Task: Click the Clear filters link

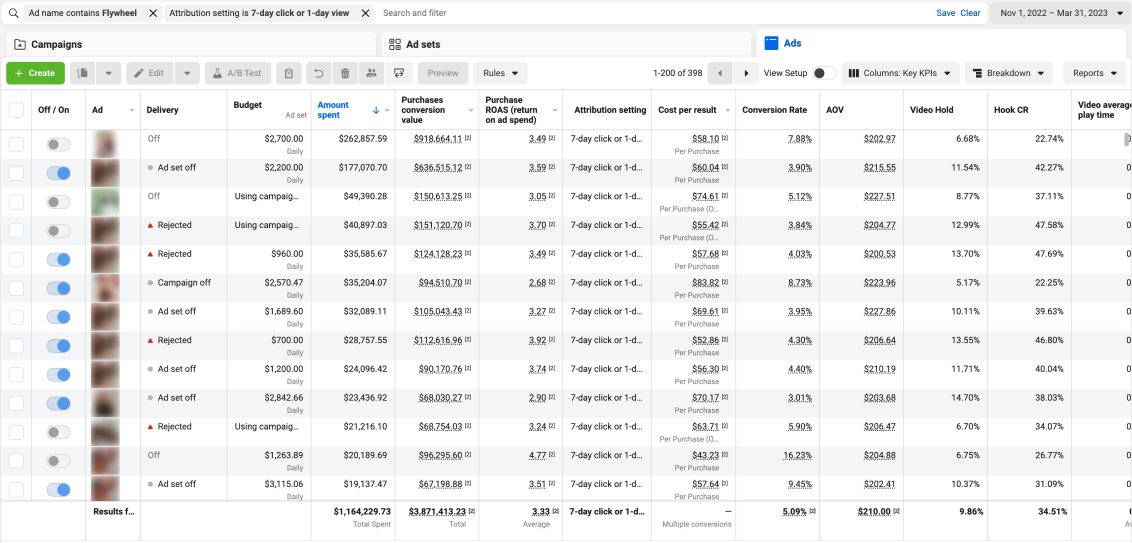Action: click(x=970, y=13)
